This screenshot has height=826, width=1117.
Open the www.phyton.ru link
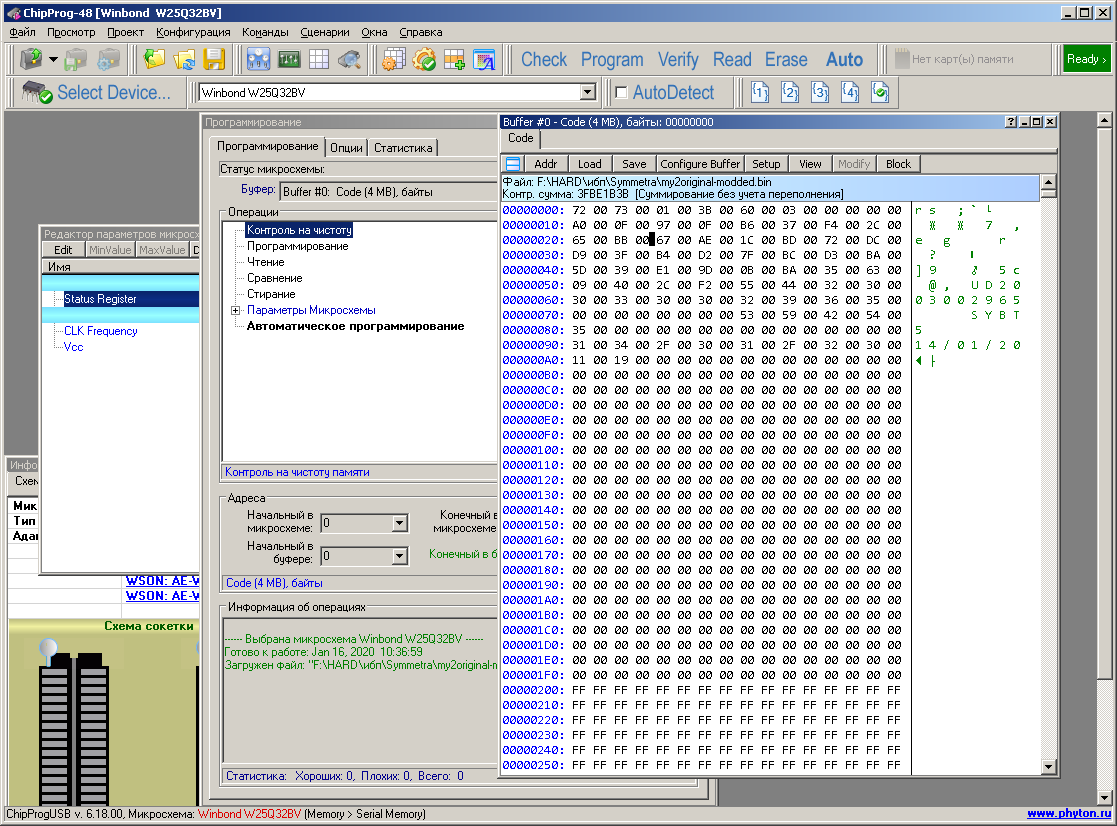point(1067,814)
